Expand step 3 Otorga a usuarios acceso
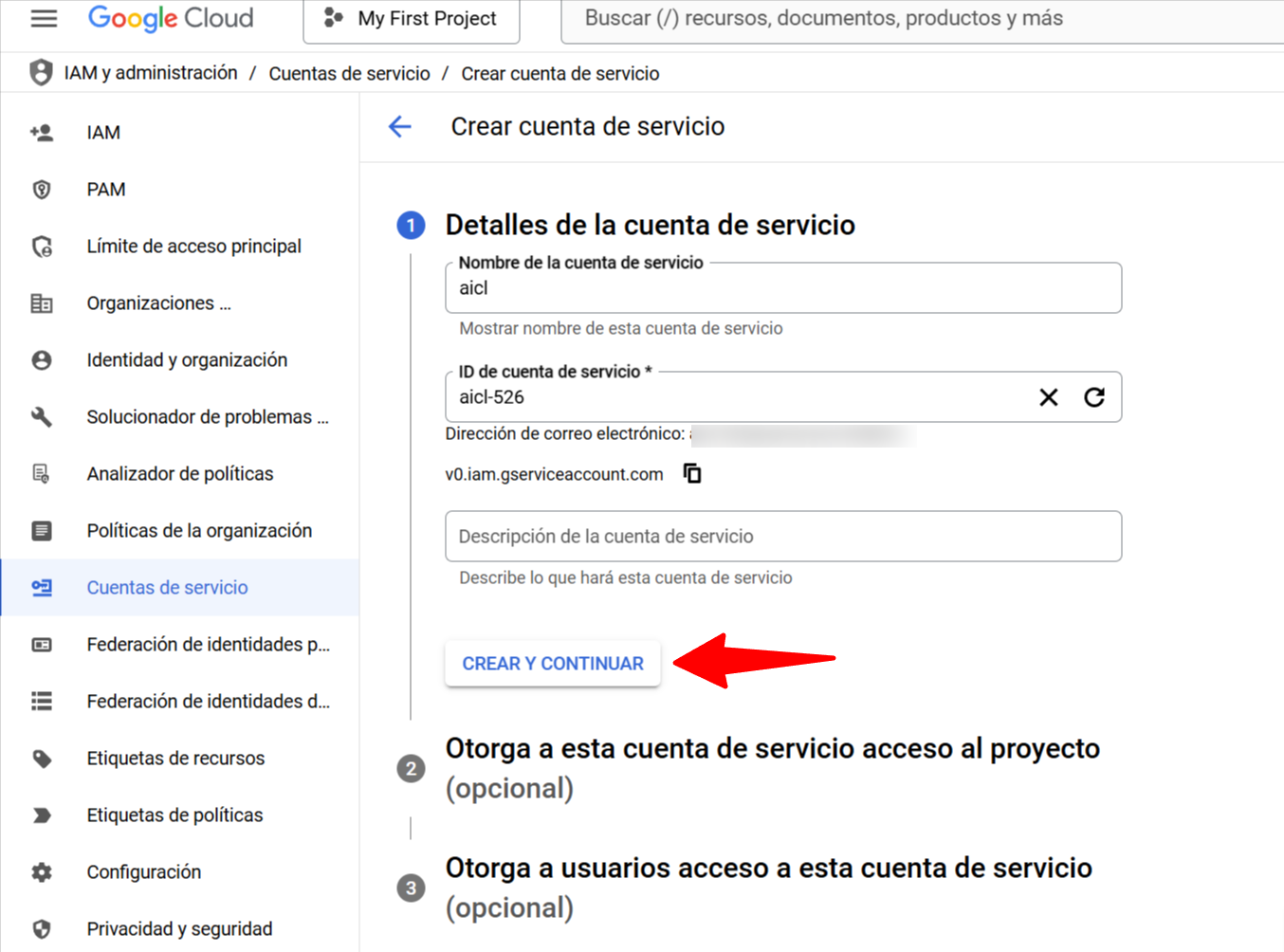The image size is (1284, 952). coord(768,887)
